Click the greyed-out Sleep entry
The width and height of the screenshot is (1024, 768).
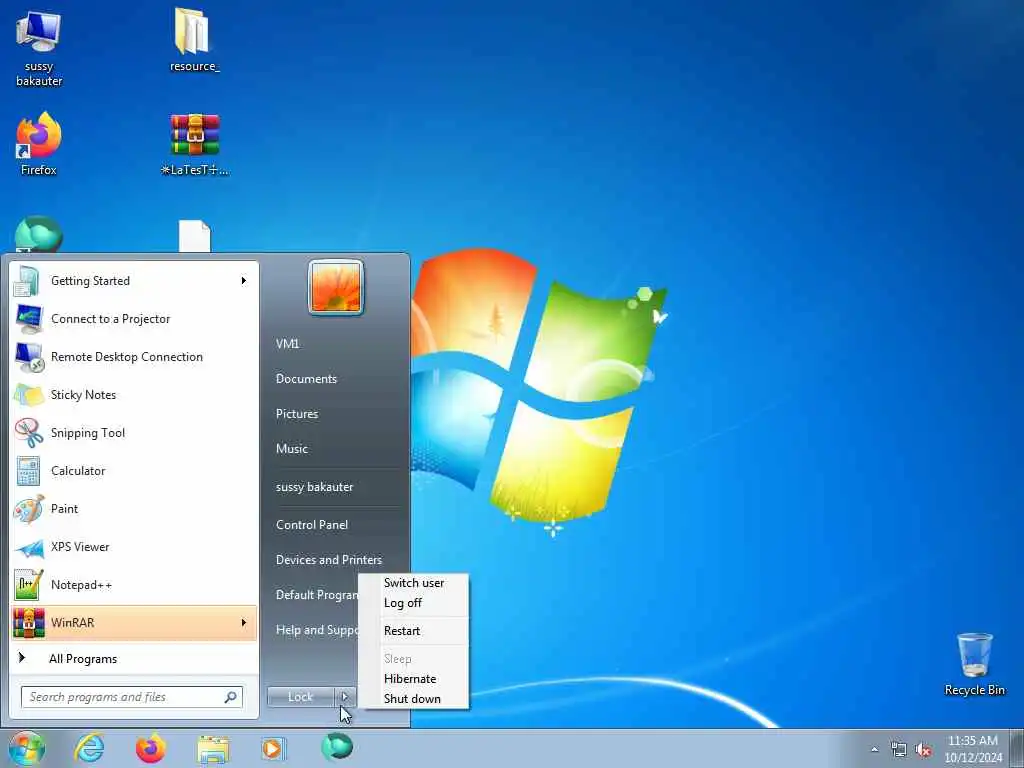coord(414,659)
